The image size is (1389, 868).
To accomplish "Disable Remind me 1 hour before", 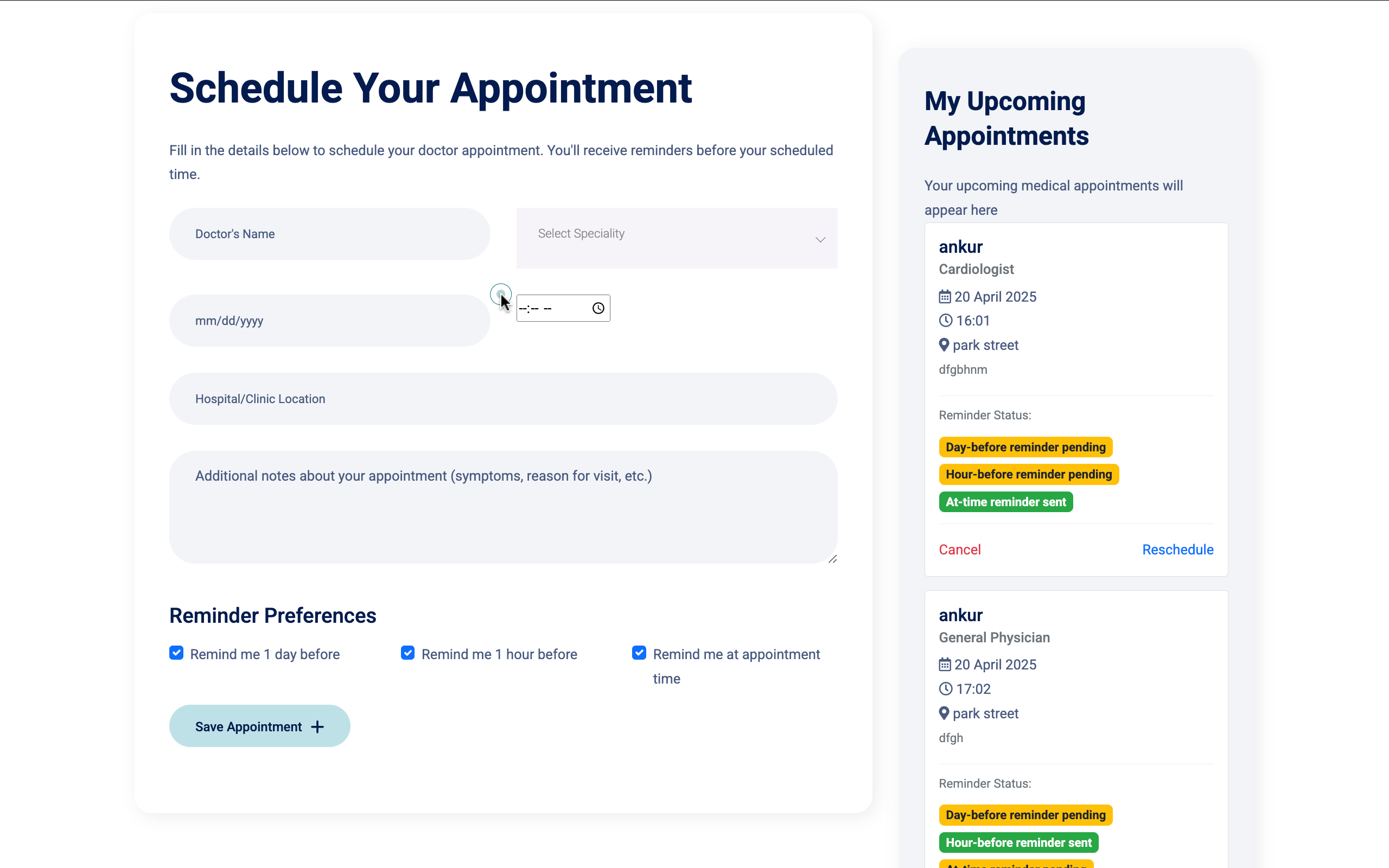I will (x=407, y=653).
